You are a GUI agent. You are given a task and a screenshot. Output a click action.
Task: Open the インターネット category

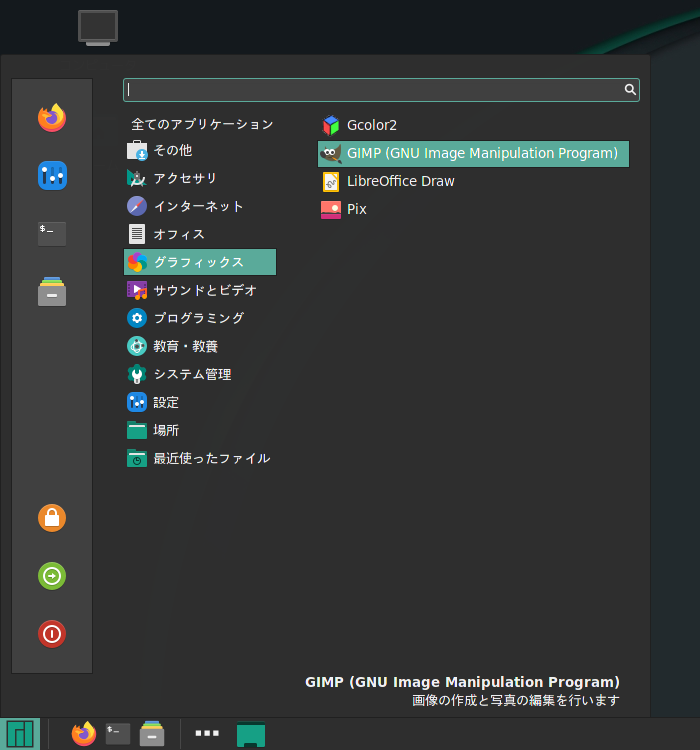[200, 206]
